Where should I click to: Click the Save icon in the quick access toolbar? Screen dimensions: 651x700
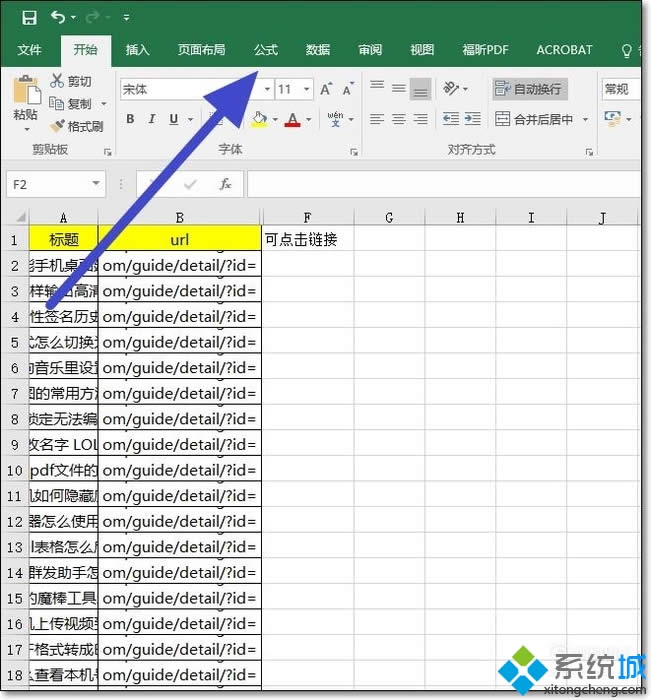pos(29,18)
